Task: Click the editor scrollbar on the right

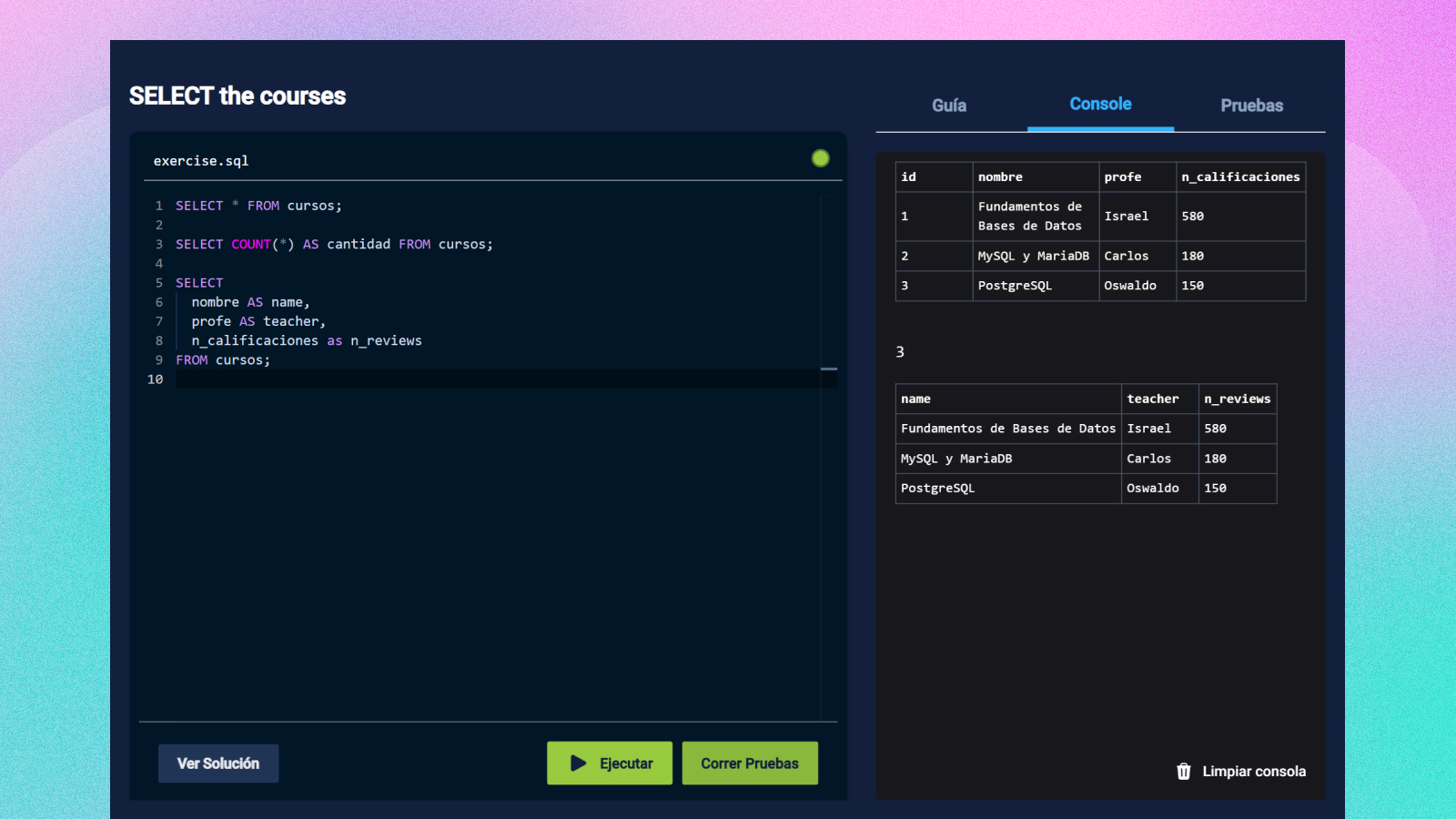Action: [828, 369]
